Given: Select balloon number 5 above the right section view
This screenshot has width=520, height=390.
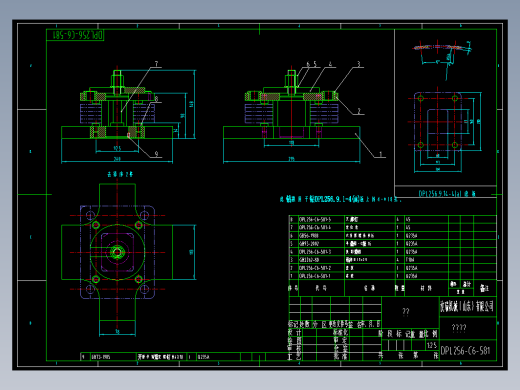Looking at the screenshot, I should click(315, 64).
